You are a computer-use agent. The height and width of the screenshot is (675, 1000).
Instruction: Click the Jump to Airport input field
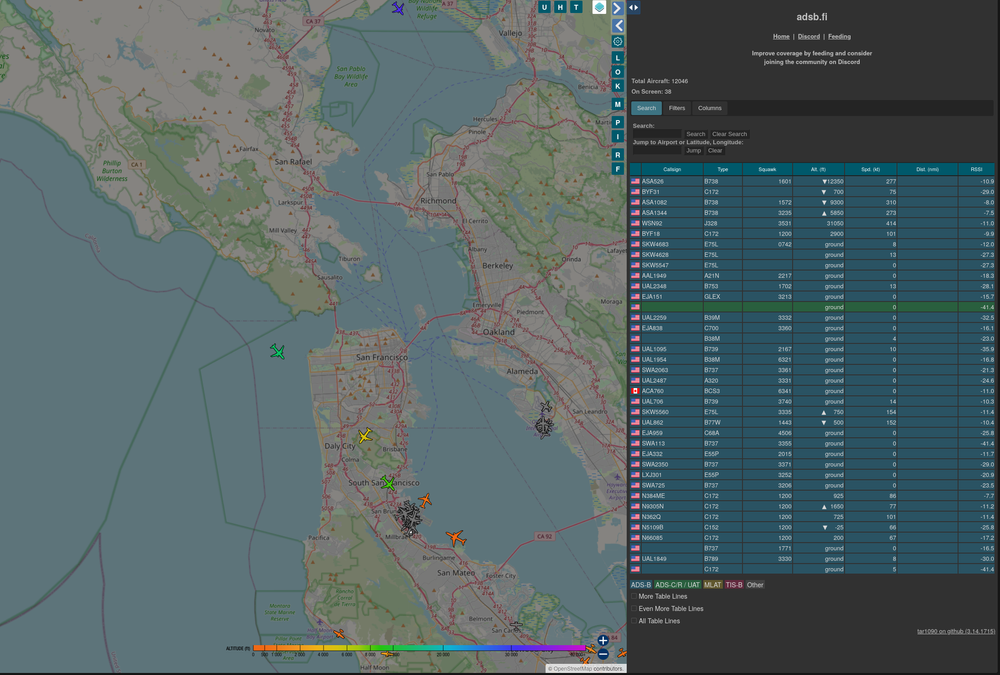point(656,150)
